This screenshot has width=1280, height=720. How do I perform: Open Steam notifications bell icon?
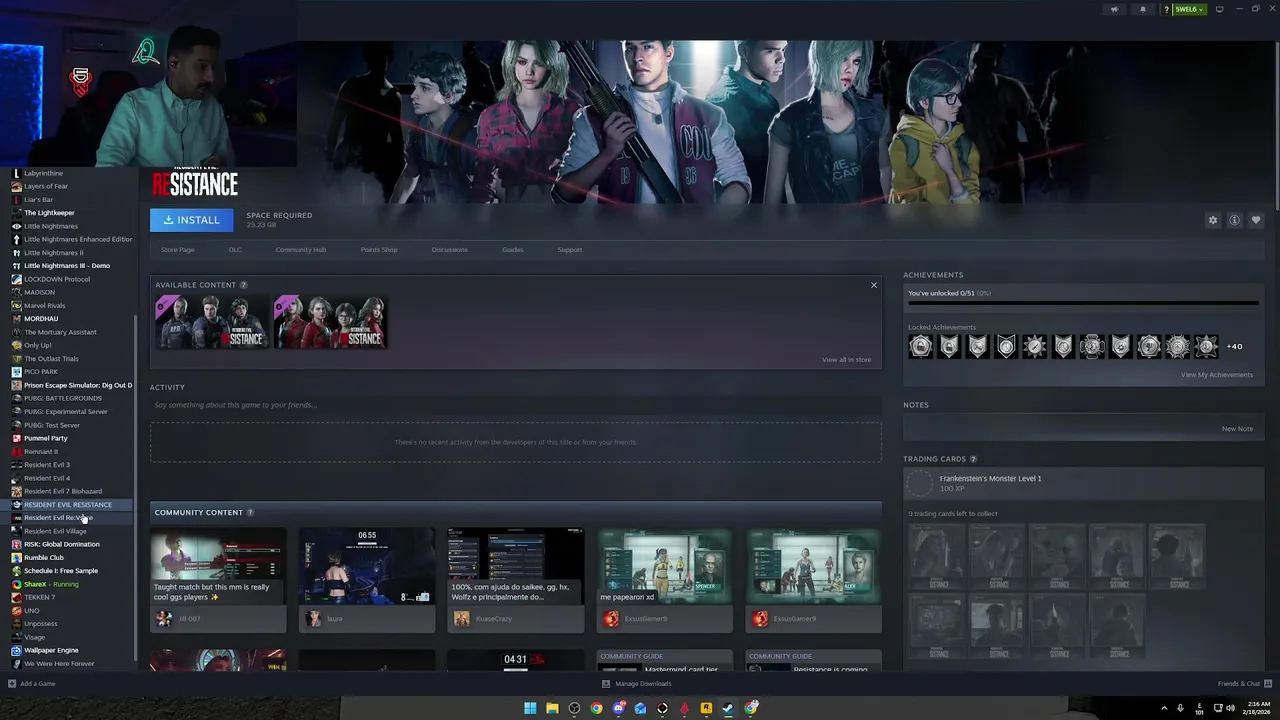(x=1143, y=9)
